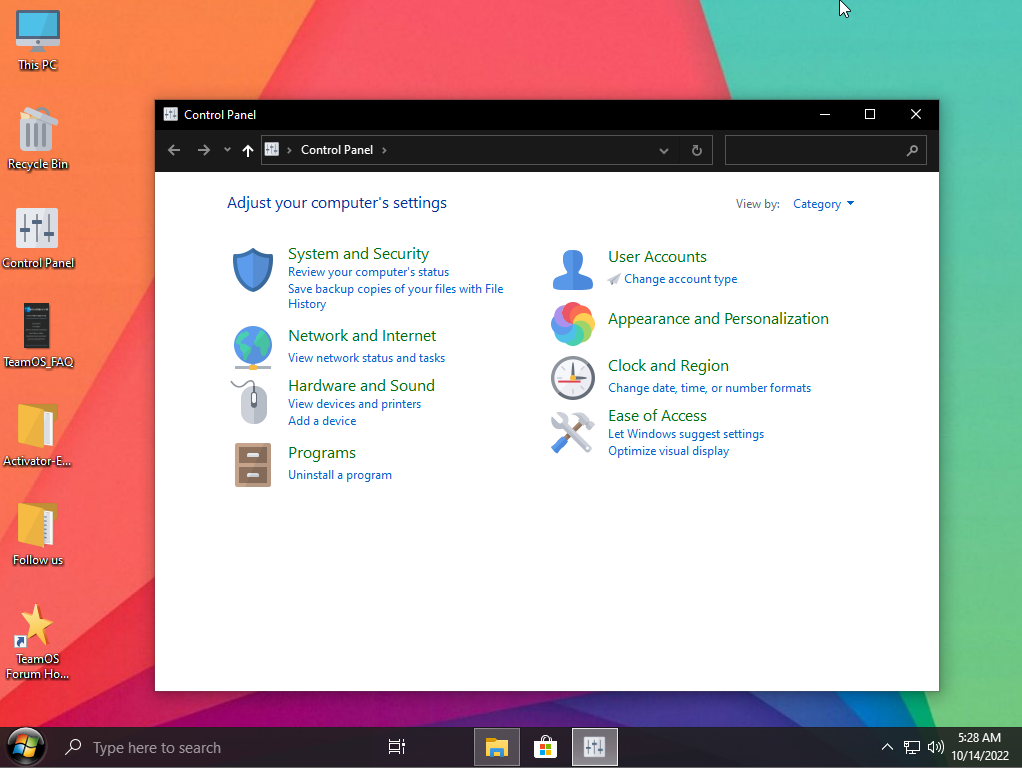Click Control Panel breadcrumb in address bar
The image size is (1022, 768).
pyautogui.click(x=336, y=150)
